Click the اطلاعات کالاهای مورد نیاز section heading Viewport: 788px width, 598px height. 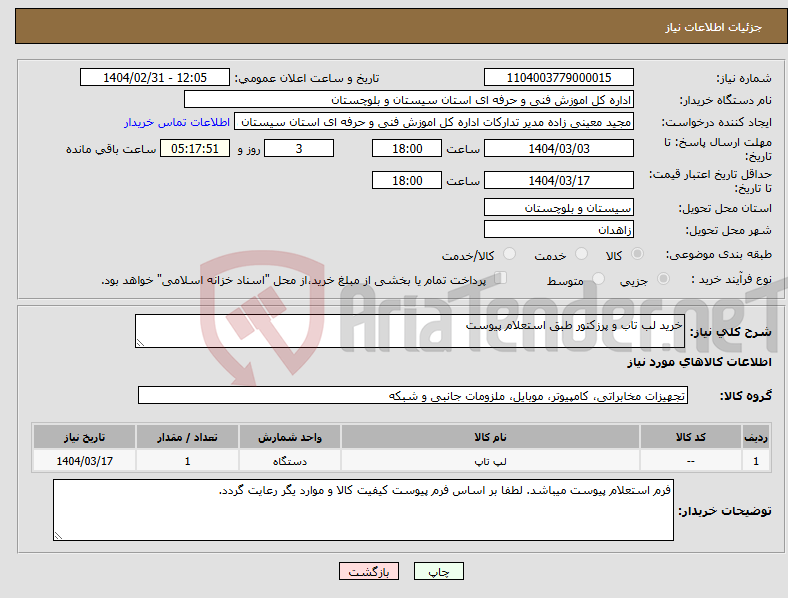pyautogui.click(x=699, y=362)
